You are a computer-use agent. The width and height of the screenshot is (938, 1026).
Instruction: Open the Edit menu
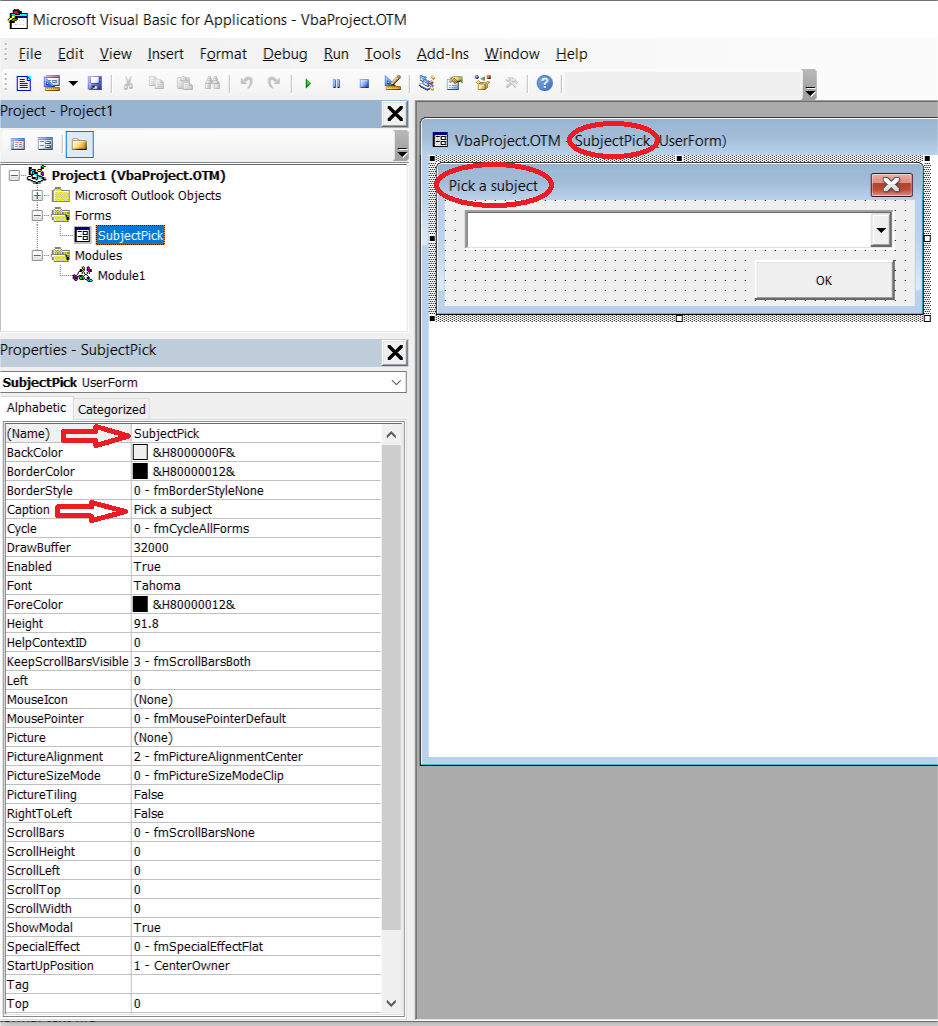(71, 54)
